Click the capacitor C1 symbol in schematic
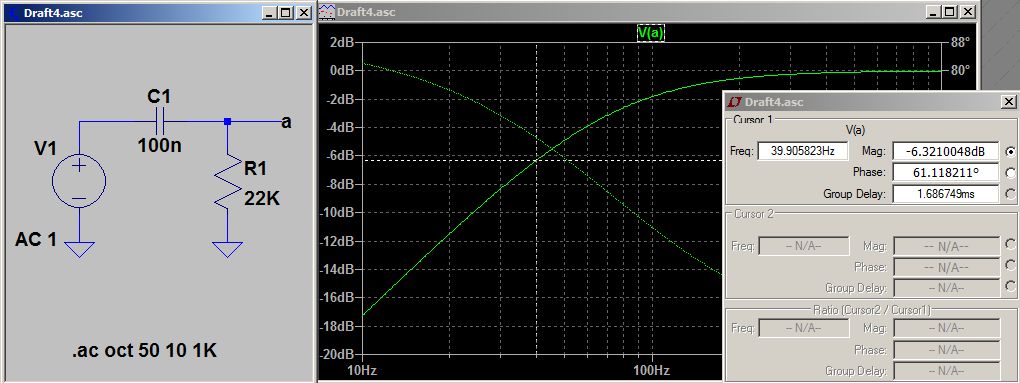The width and height of the screenshot is (1020, 383). (x=160, y=122)
